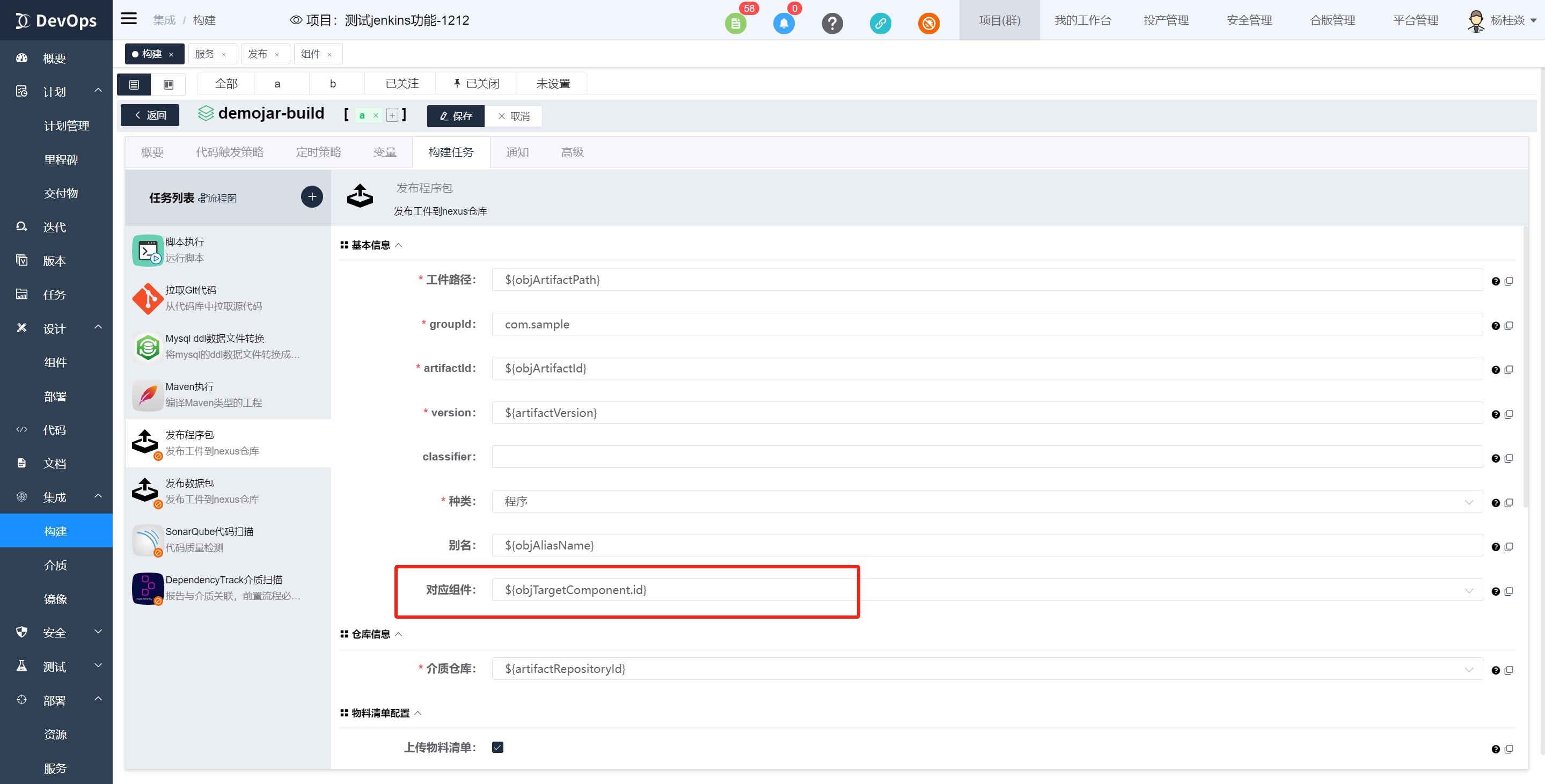This screenshot has width=1545, height=784.
Task: Click the 返回 button
Action: click(x=150, y=115)
